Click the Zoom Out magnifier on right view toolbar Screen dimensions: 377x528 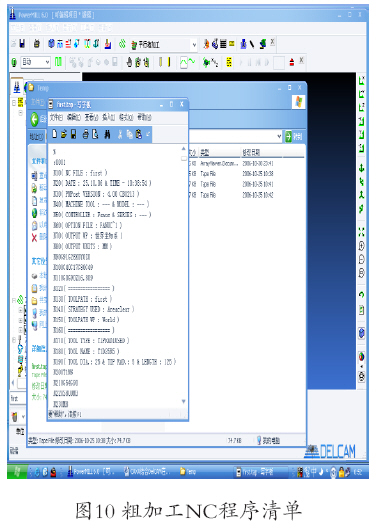(x=361, y=259)
